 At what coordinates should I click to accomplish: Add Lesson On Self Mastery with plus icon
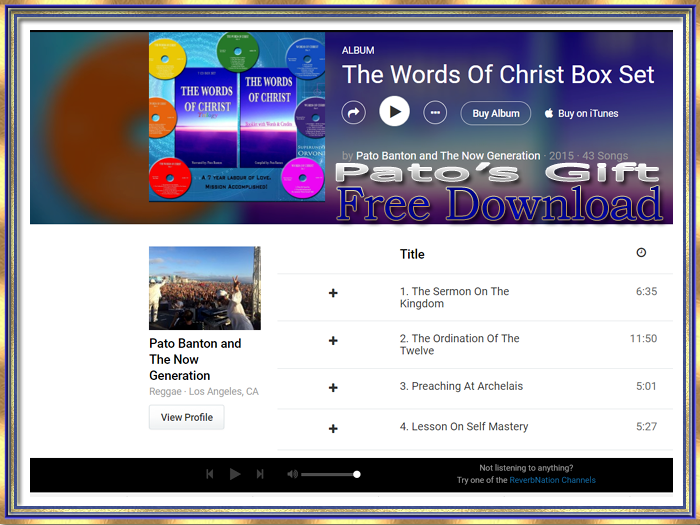pyautogui.click(x=333, y=429)
